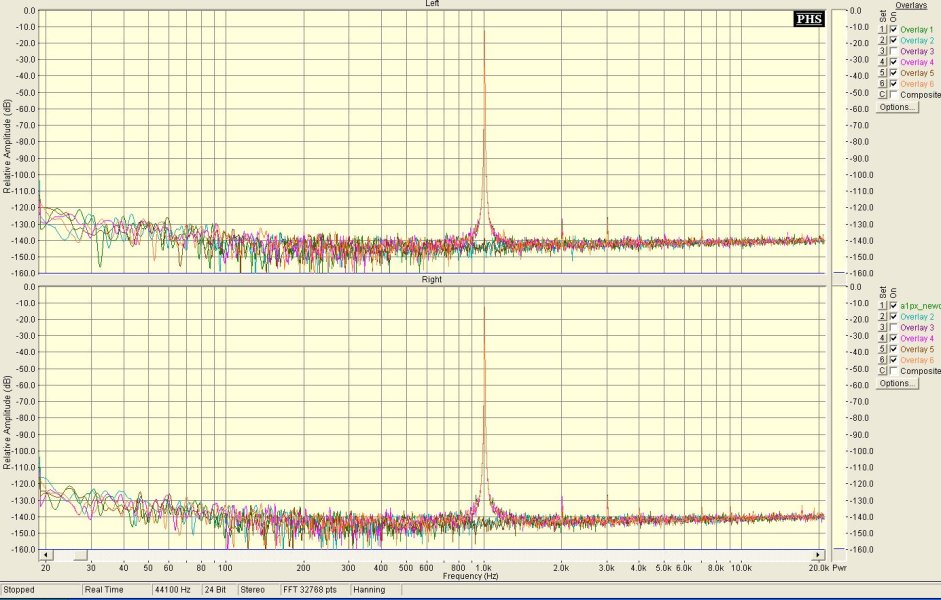Screen dimensions: 941x600
Task: Open Options for Right channel overlays
Action: [x=897, y=383]
